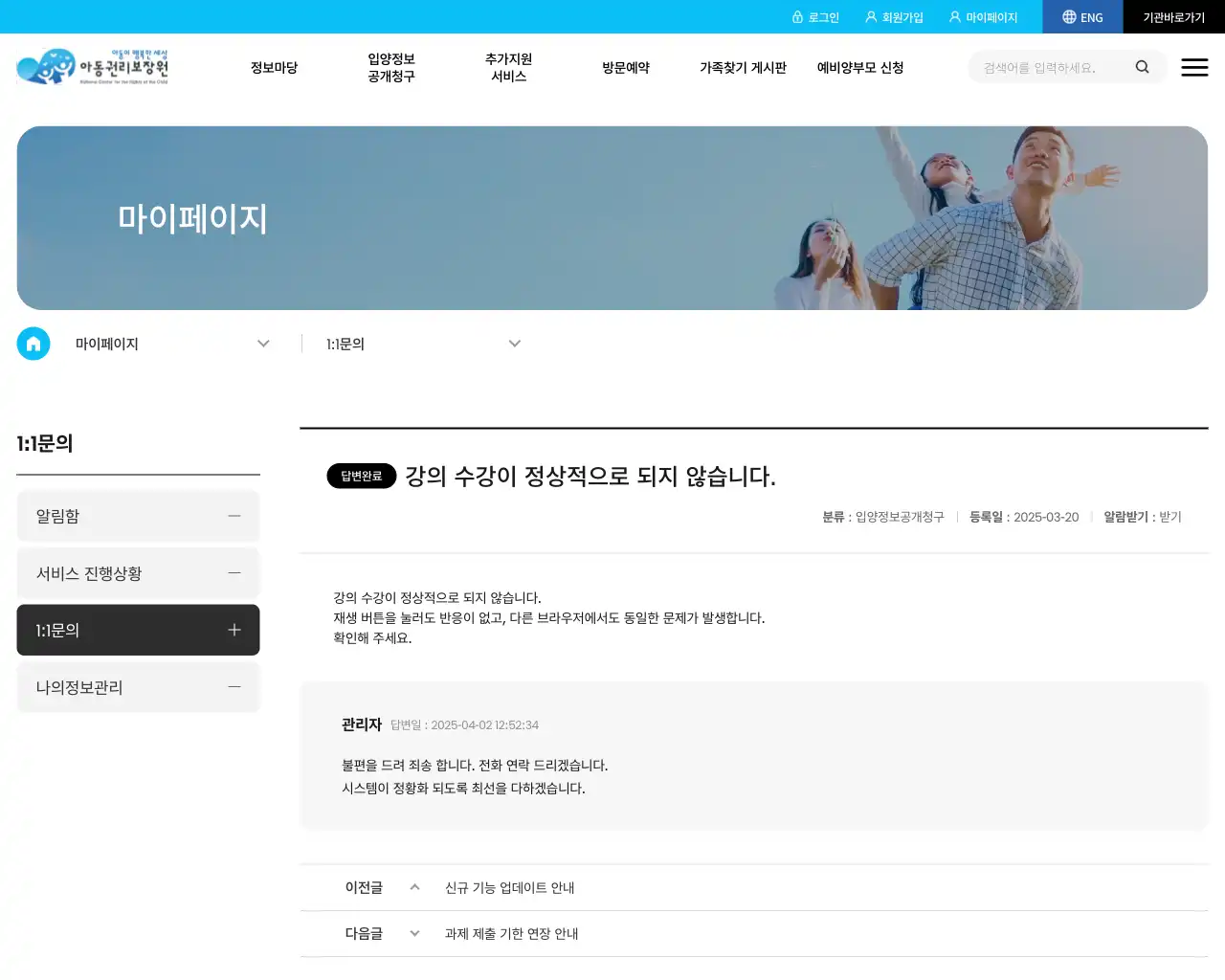Open the 가족찾기 게시판 menu
The width and height of the screenshot is (1225, 980).
pyautogui.click(x=744, y=67)
